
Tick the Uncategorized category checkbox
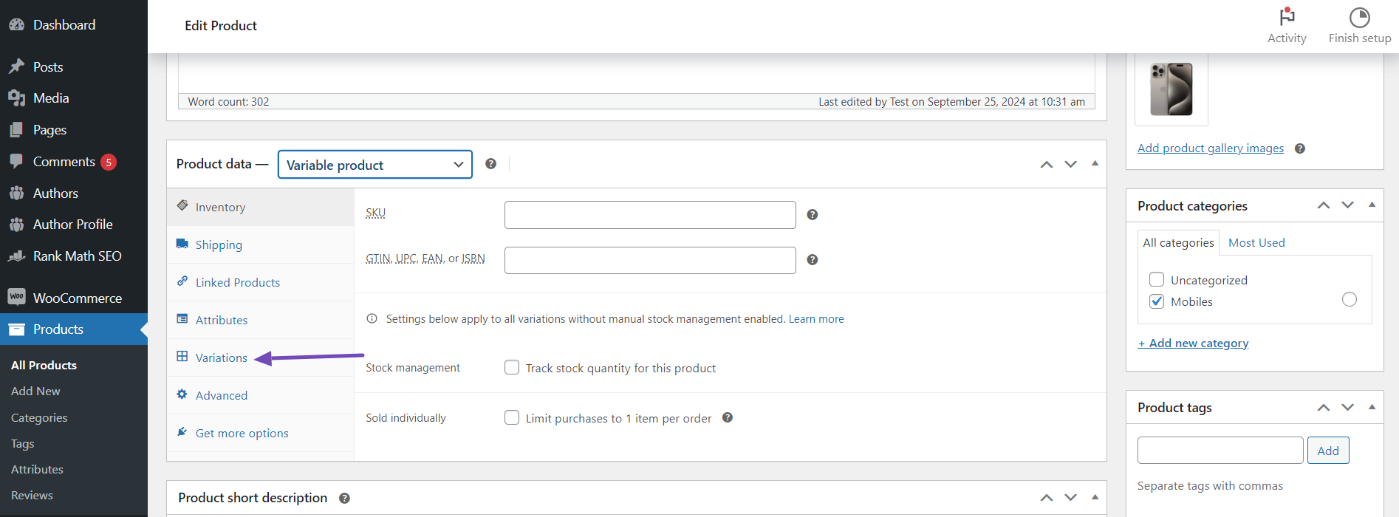coord(1157,280)
